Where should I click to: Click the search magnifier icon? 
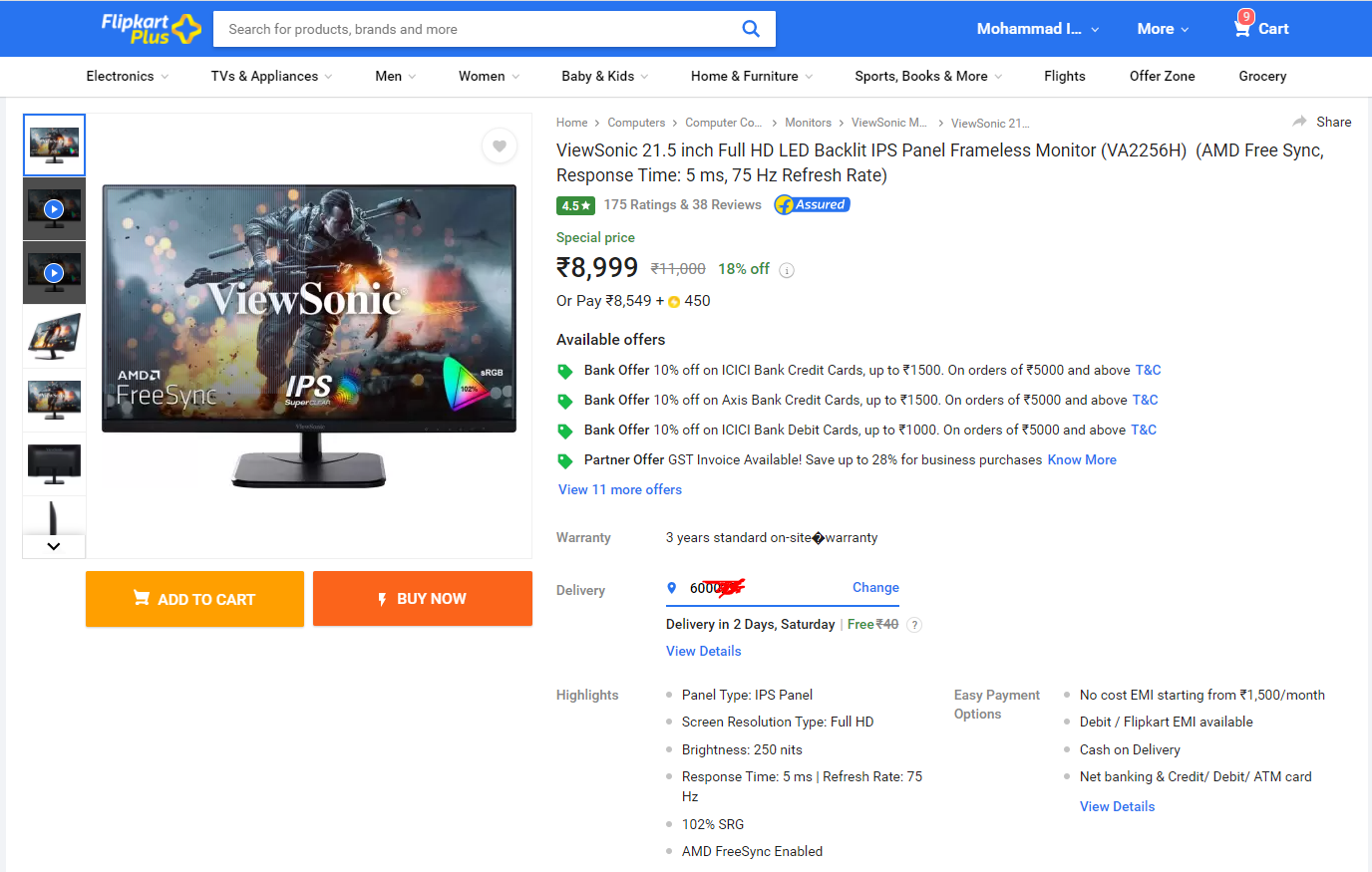(x=751, y=29)
